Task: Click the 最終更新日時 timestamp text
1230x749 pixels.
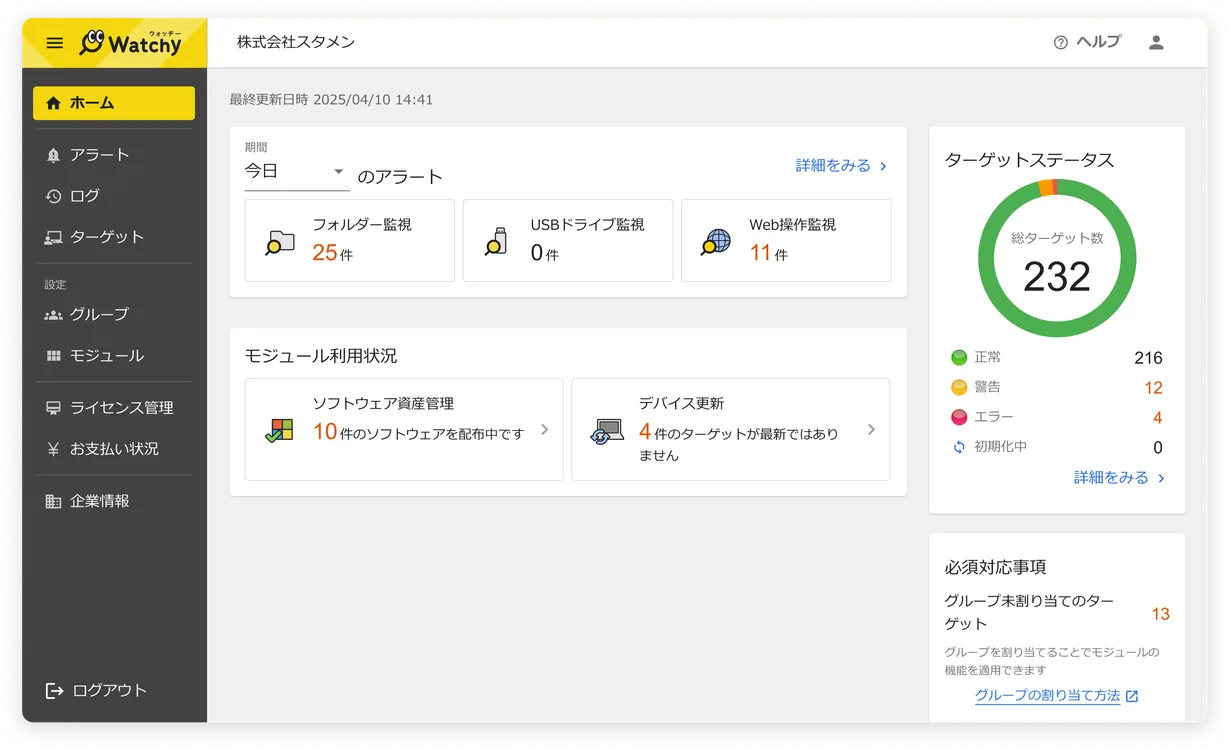Action: (331, 100)
